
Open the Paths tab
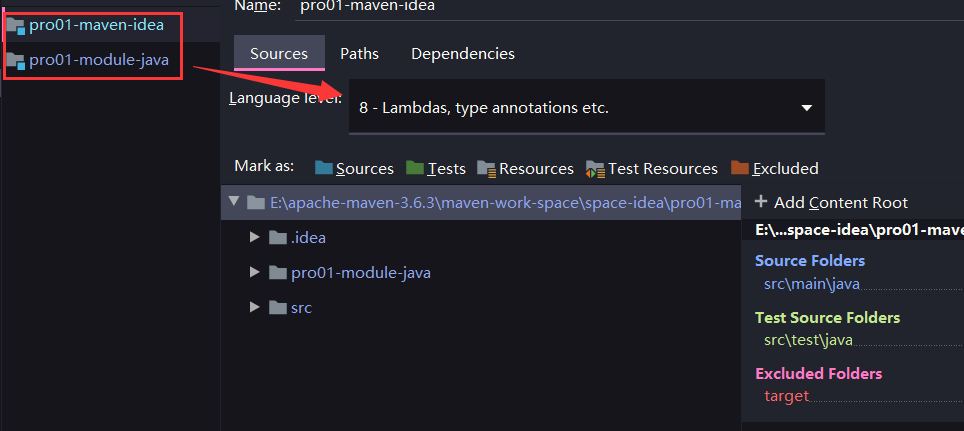pos(360,54)
